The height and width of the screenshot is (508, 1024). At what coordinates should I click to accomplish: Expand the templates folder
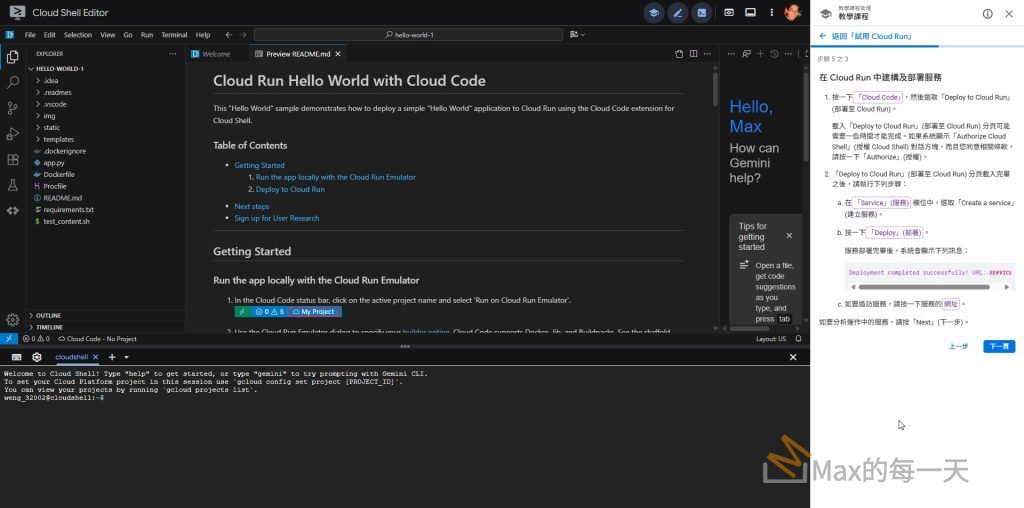pos(58,139)
